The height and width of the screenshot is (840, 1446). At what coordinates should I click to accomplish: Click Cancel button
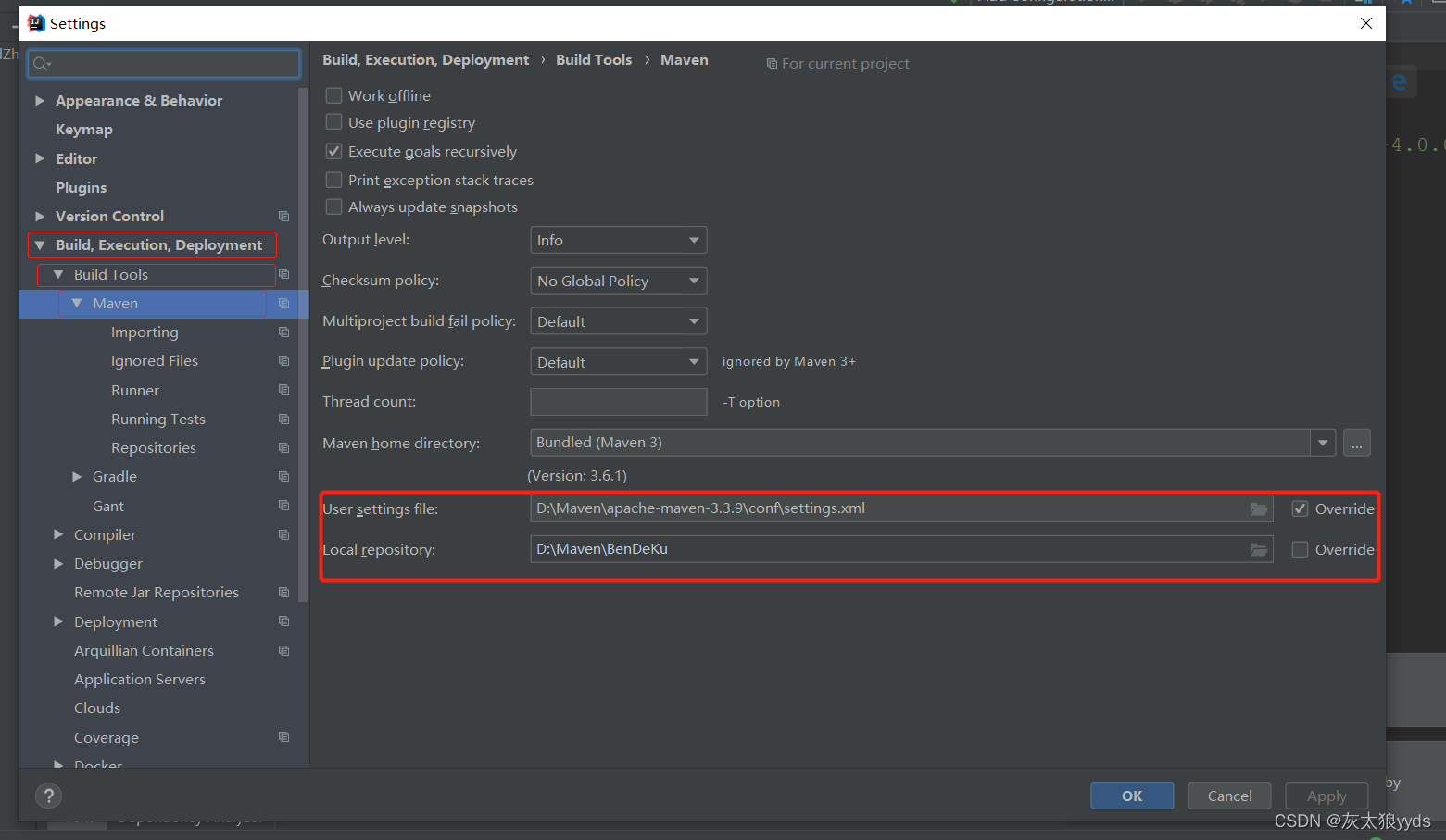click(1229, 796)
